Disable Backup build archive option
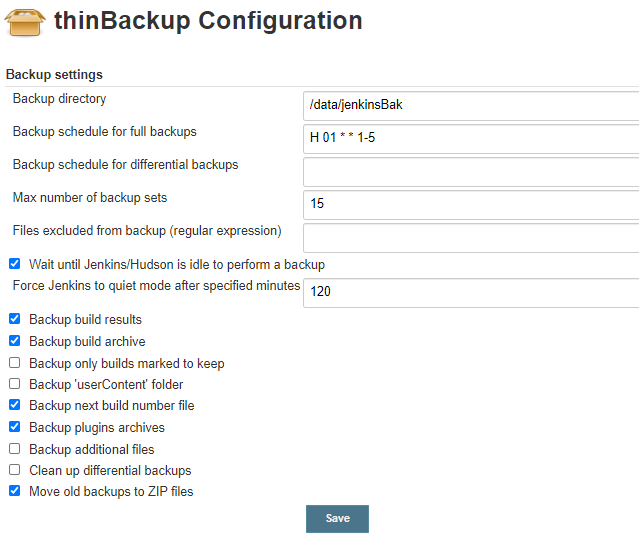Screen dimensions: 639x534 15,340
